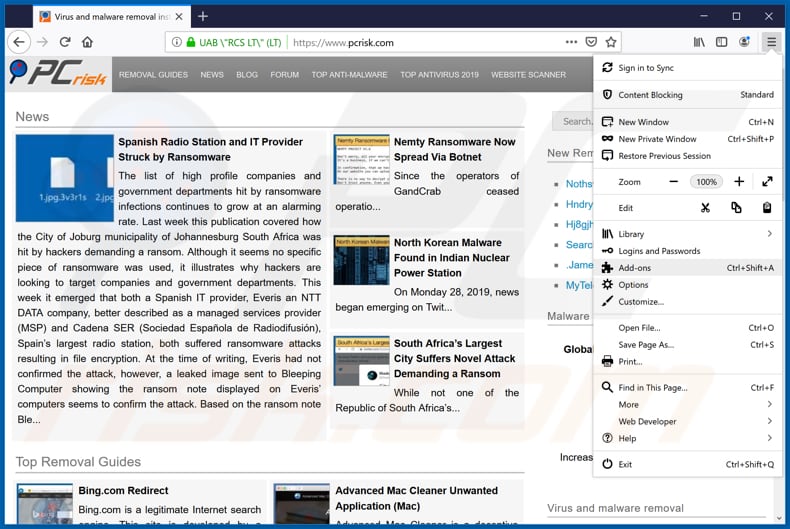The width and height of the screenshot is (790, 529).
Task: Expand the Library submenu
Action: click(687, 234)
